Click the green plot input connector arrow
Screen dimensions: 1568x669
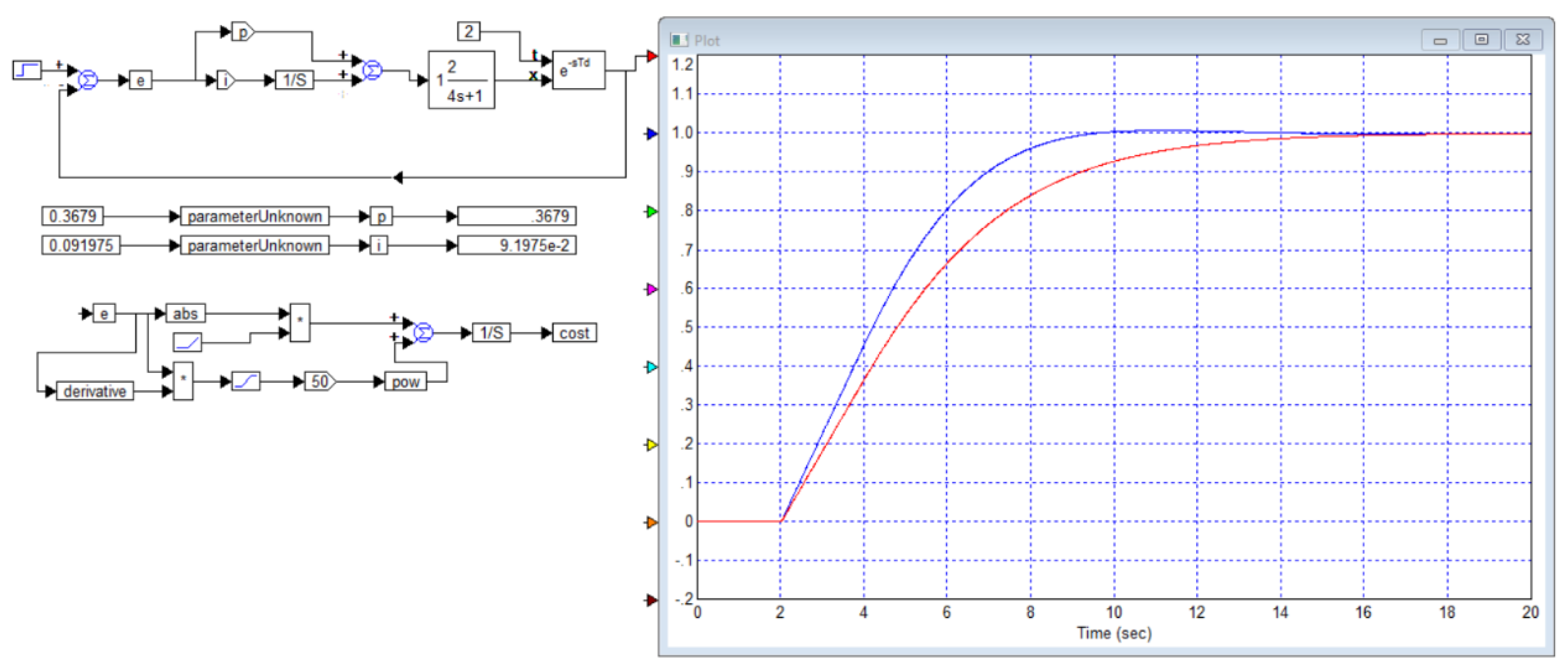click(652, 211)
